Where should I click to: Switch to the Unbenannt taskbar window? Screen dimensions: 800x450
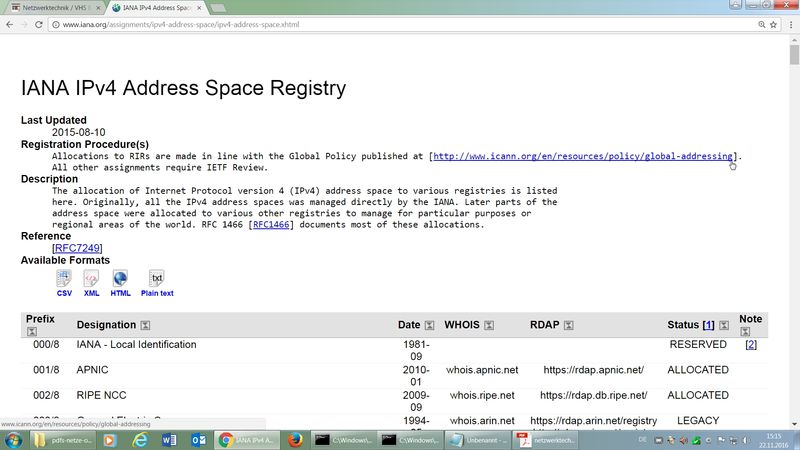(x=477, y=440)
